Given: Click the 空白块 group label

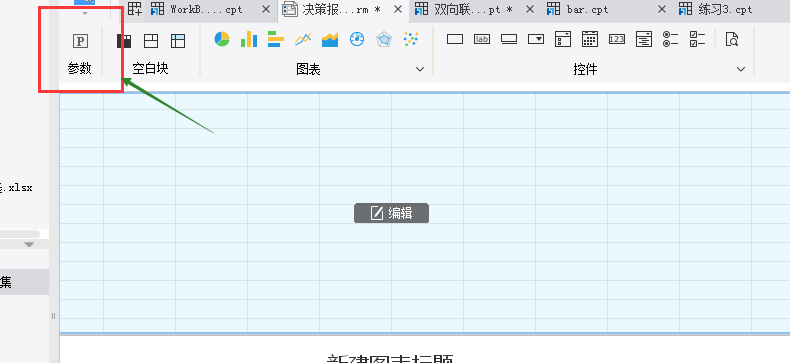Looking at the screenshot, I should click(150, 69).
